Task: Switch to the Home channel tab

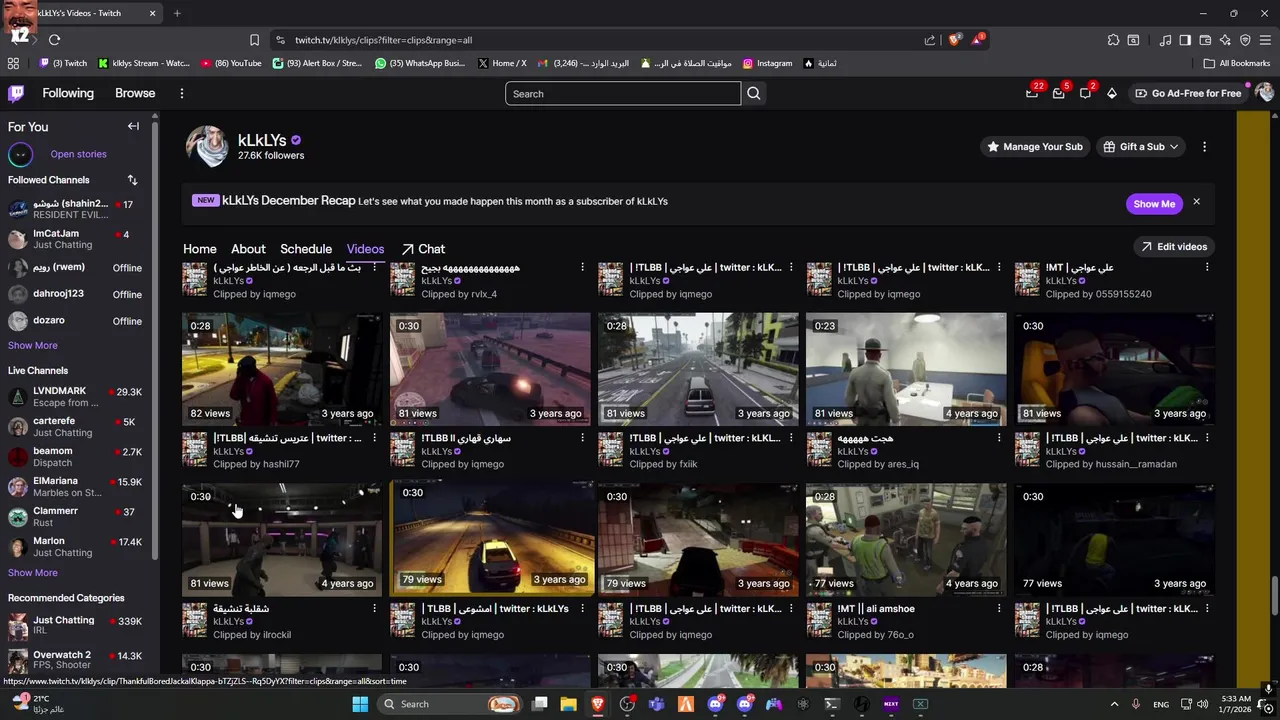Action: pyautogui.click(x=199, y=249)
